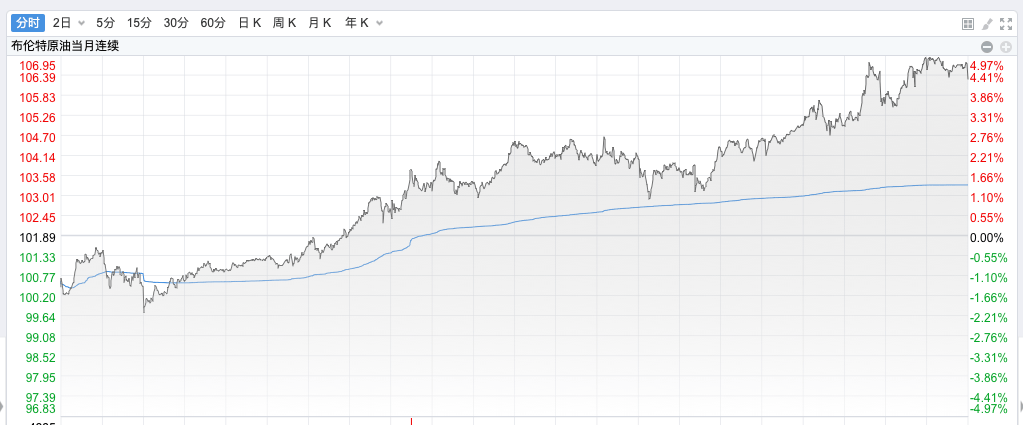The image size is (1023, 425).
Task: Display the 月K monthly candlestick chart
Action: click(x=320, y=22)
